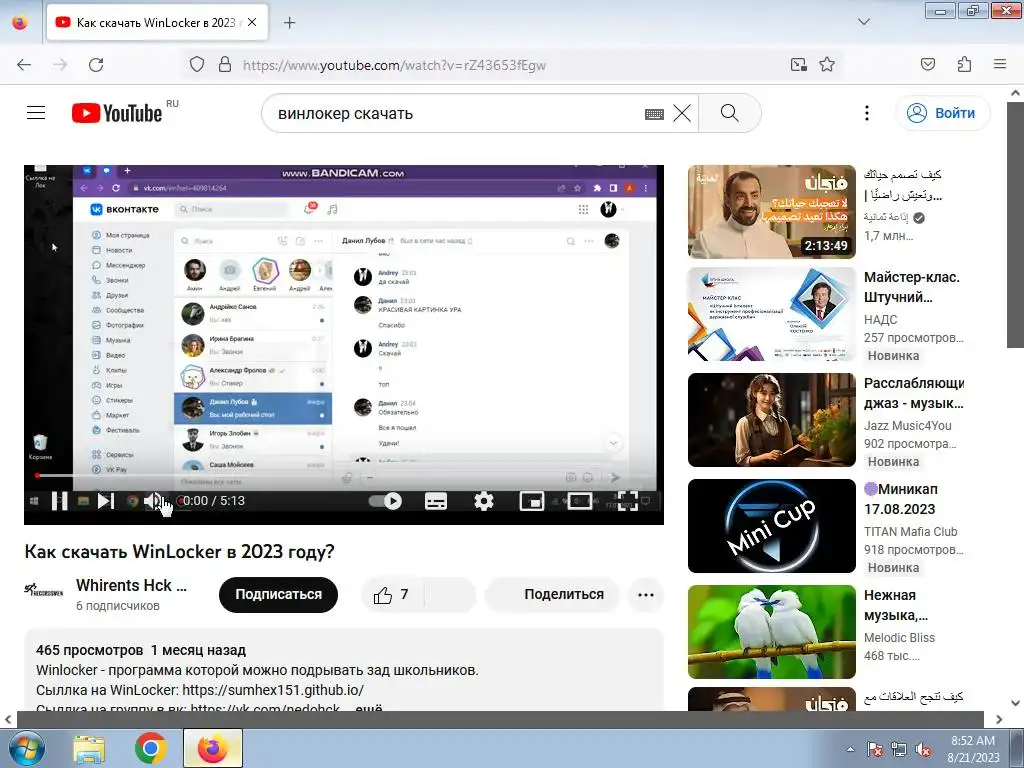The height and width of the screenshot is (768, 1024).
Task: Click the Поделиться share button
Action: click(552, 594)
